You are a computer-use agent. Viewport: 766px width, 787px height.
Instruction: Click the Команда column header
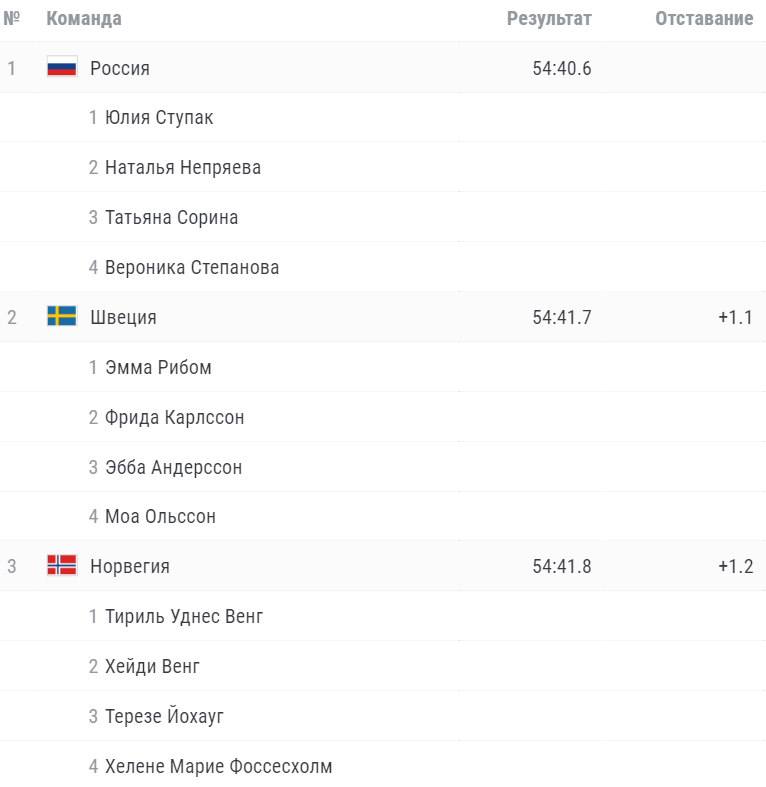84,19
